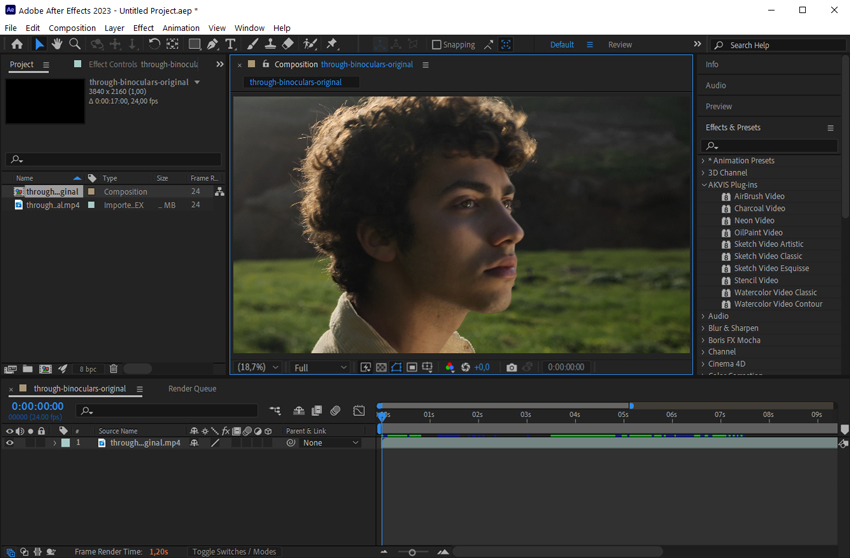Open the Animation menu
Screen dimensions: 850x558
(181, 28)
